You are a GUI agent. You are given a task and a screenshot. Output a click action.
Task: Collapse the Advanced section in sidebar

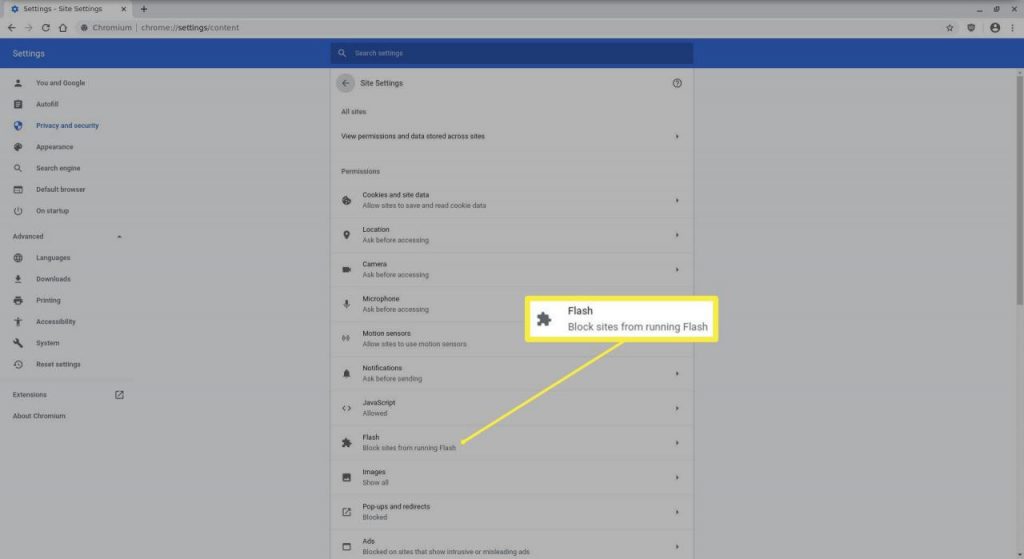(119, 236)
